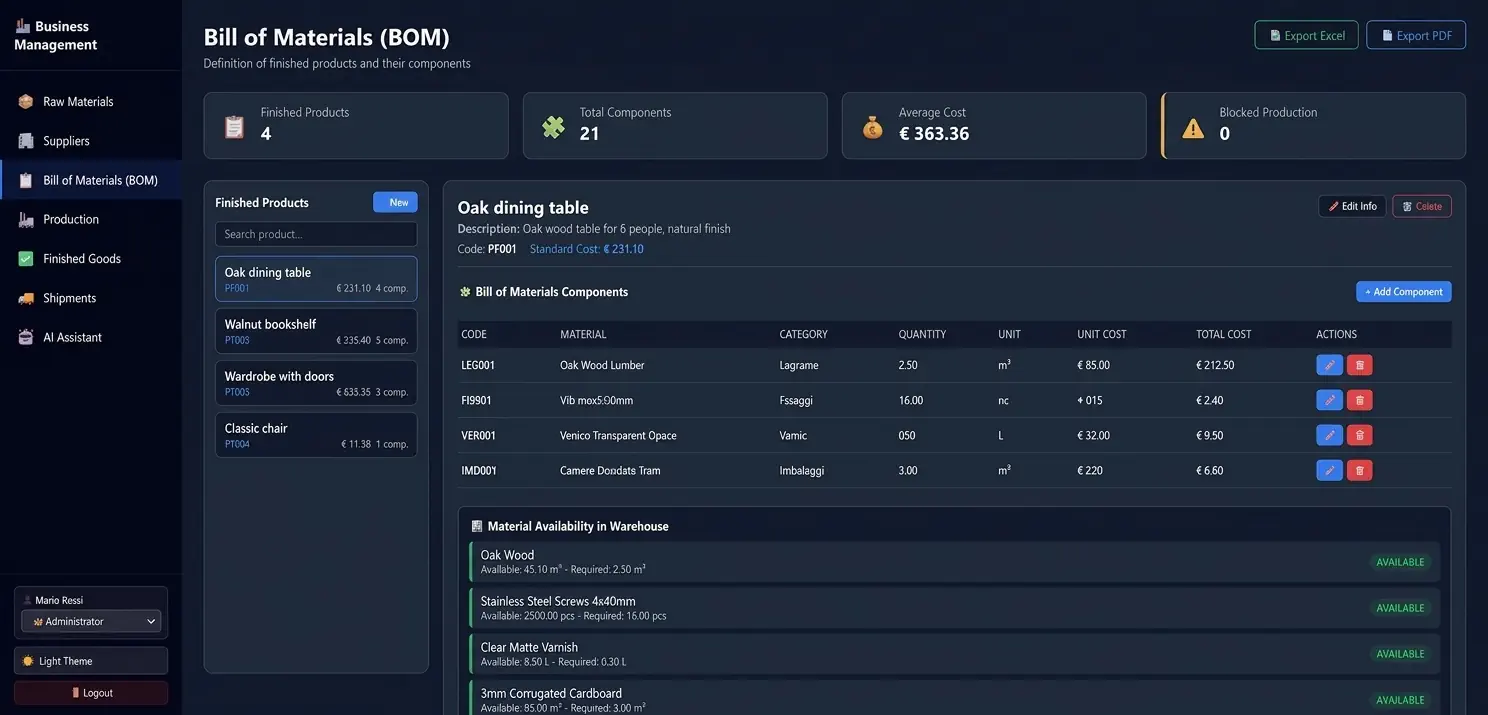Click the Shipments truck icon

tap(26, 298)
